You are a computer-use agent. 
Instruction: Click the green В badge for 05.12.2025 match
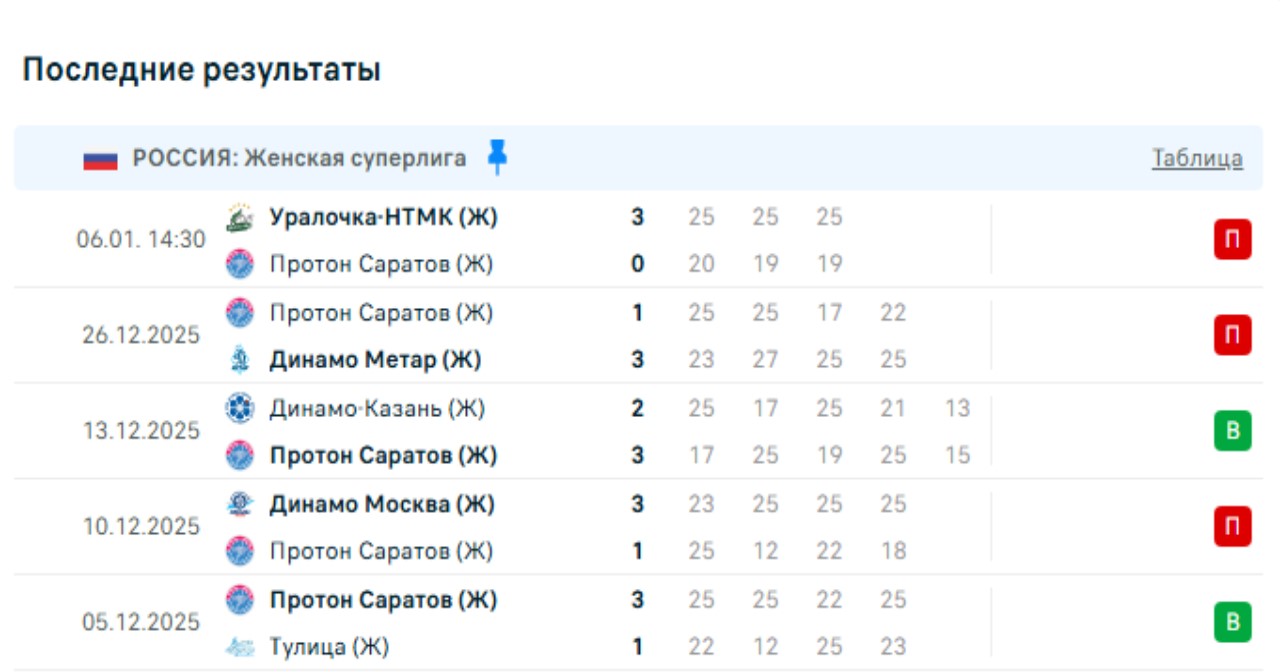[1232, 622]
